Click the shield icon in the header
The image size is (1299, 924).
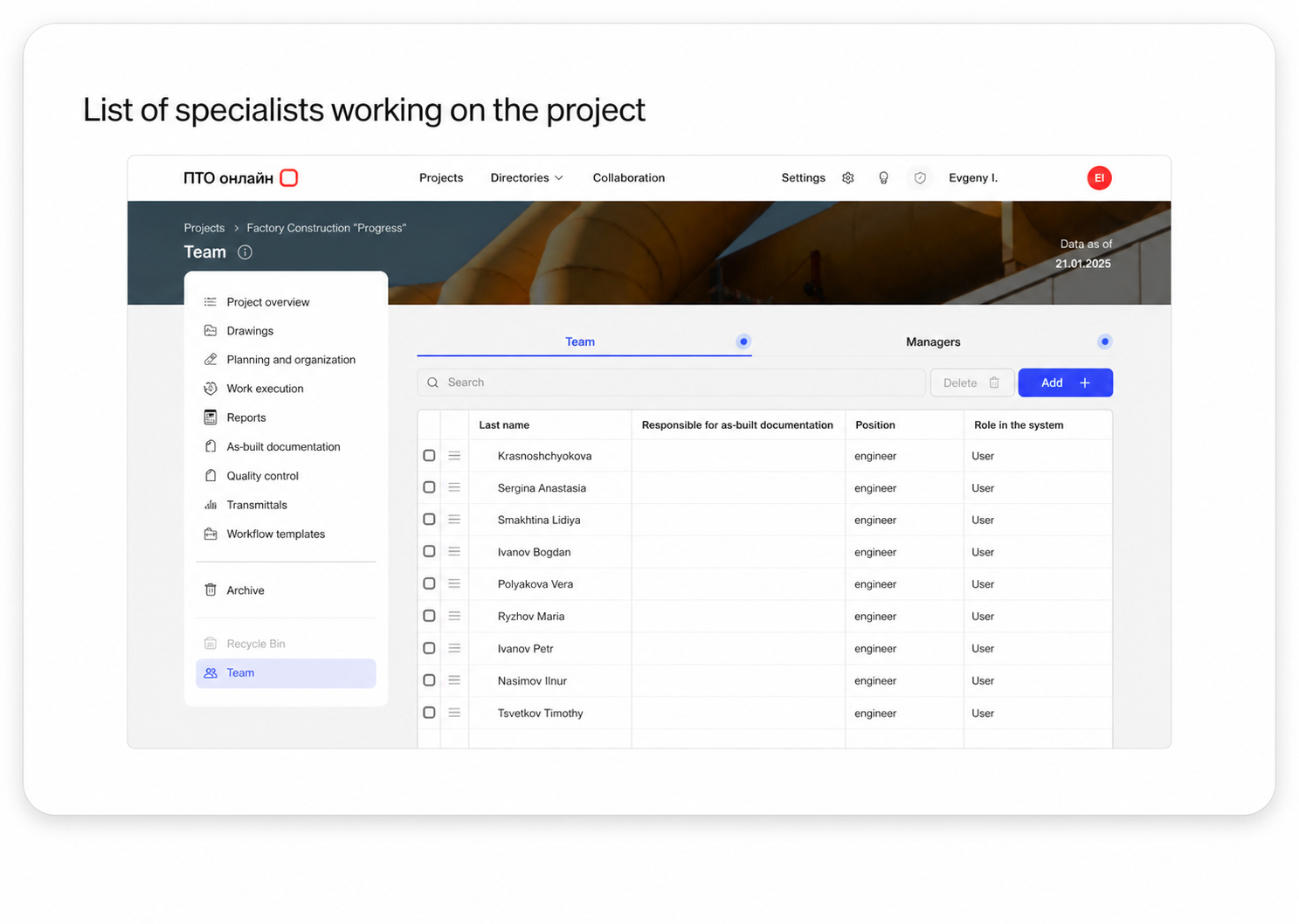[x=920, y=178]
